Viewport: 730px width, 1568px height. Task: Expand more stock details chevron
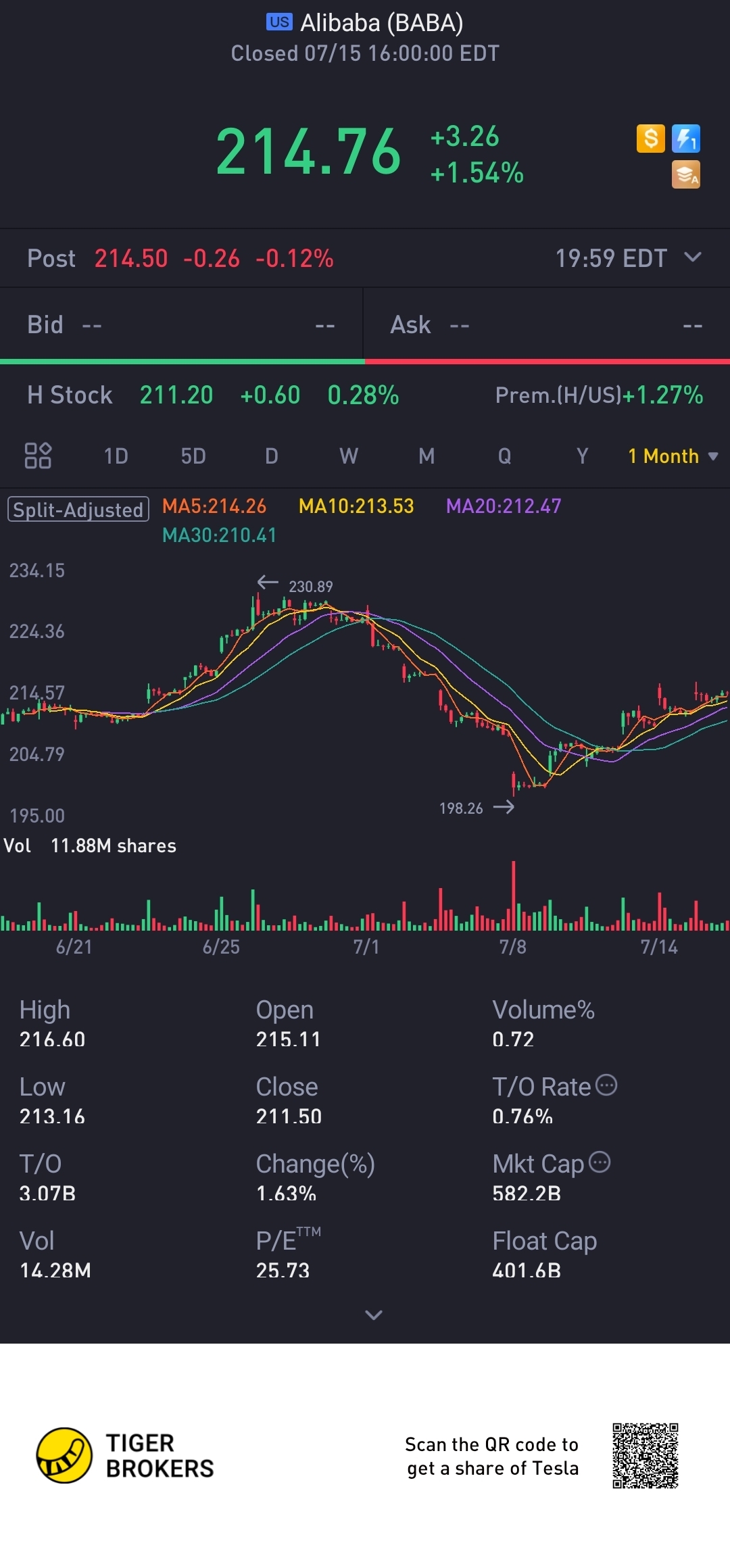(374, 1315)
